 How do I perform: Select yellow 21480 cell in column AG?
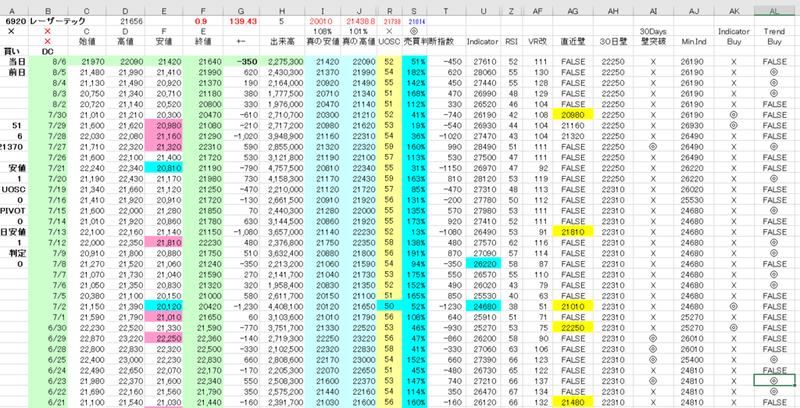572,402
